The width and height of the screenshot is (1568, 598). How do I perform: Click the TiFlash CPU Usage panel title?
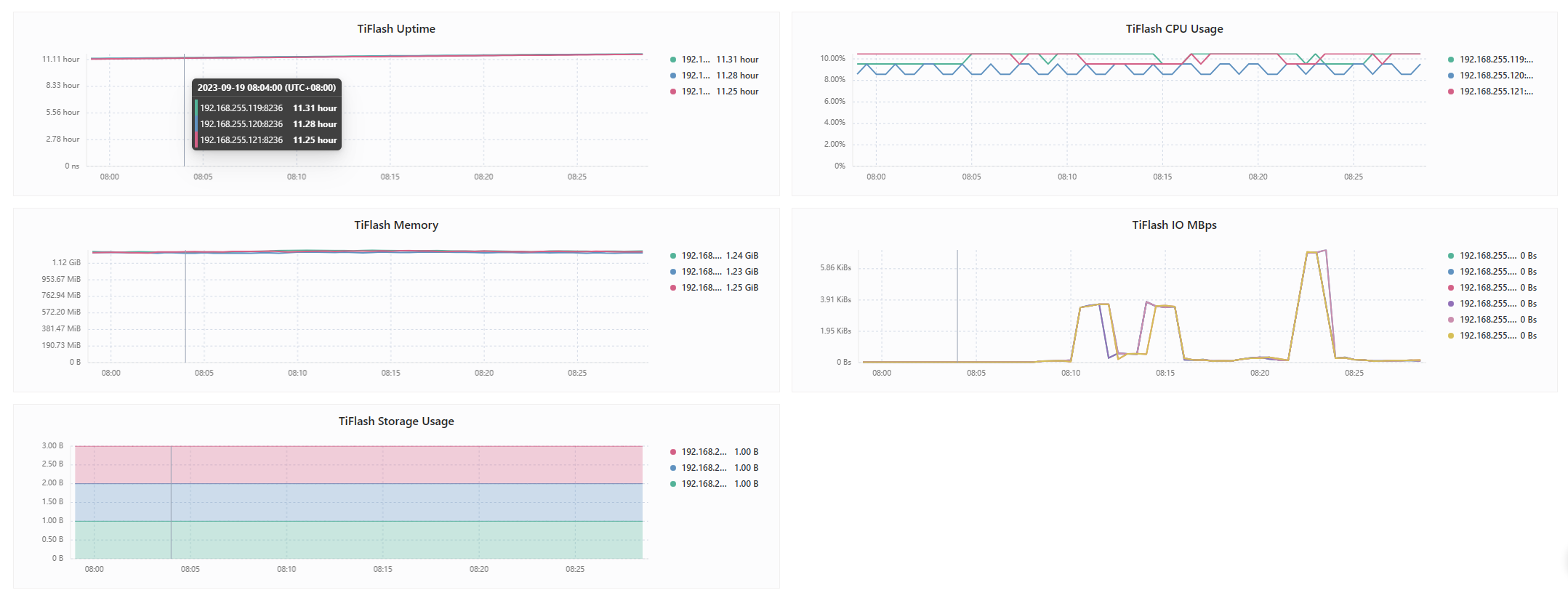coord(1175,29)
